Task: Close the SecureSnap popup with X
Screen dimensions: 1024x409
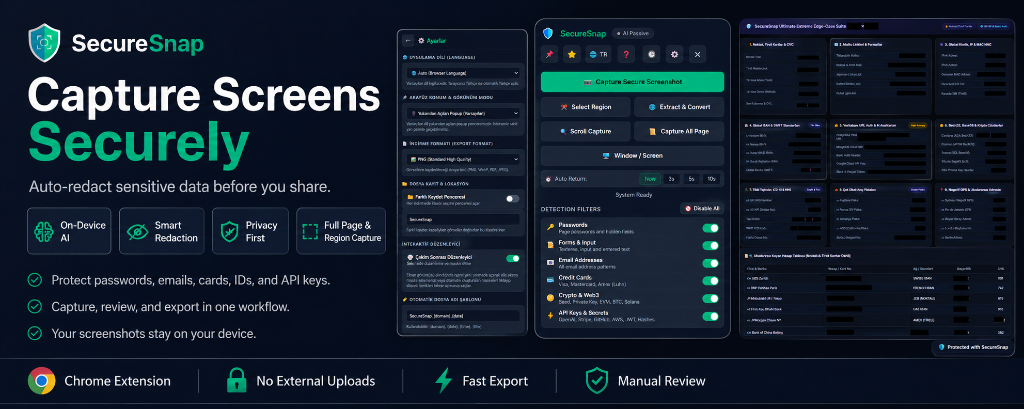Action: coord(697,55)
